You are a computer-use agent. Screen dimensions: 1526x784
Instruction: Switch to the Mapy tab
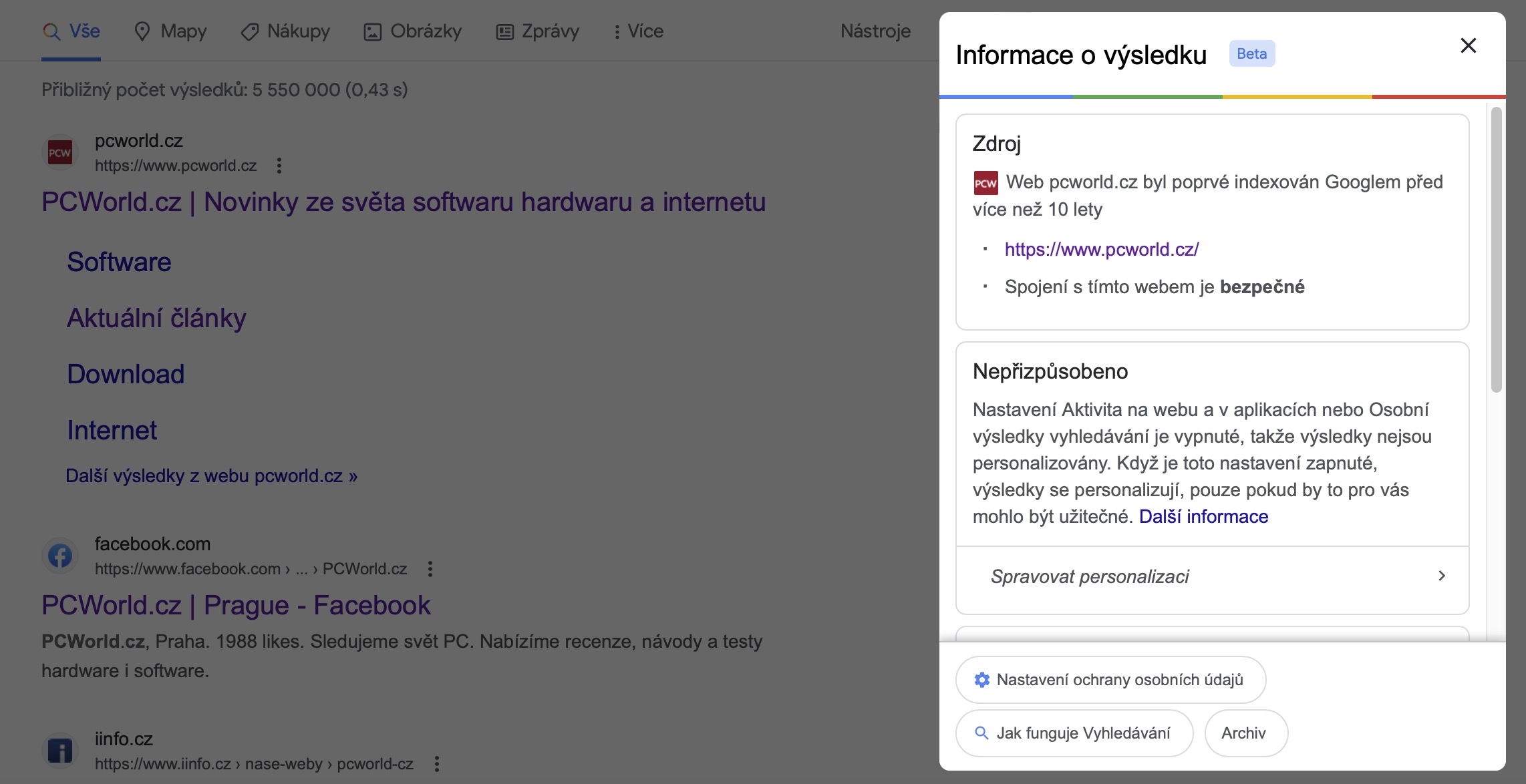coord(170,31)
